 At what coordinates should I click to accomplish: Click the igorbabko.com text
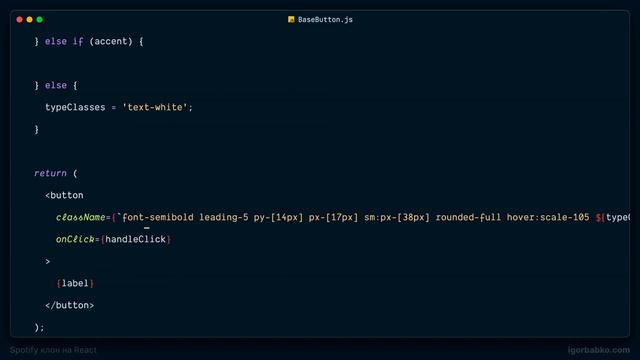(x=598, y=350)
